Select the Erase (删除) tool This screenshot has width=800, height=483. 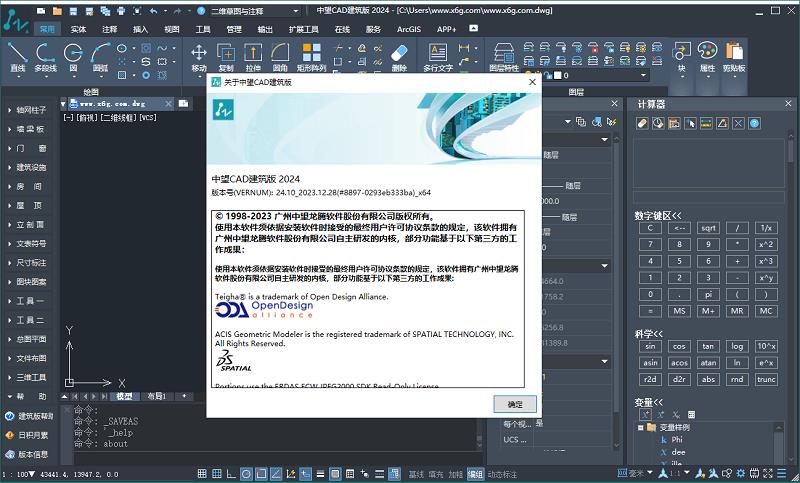click(x=399, y=57)
